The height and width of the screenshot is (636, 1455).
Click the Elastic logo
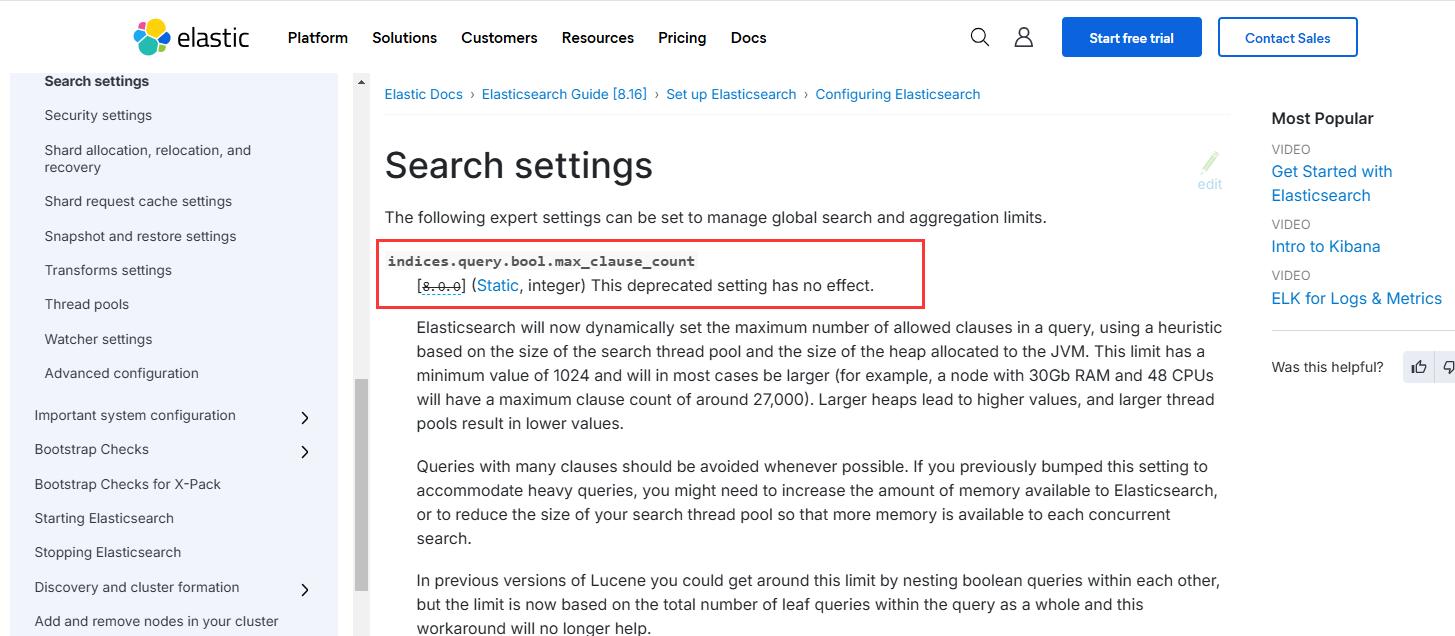tap(191, 37)
